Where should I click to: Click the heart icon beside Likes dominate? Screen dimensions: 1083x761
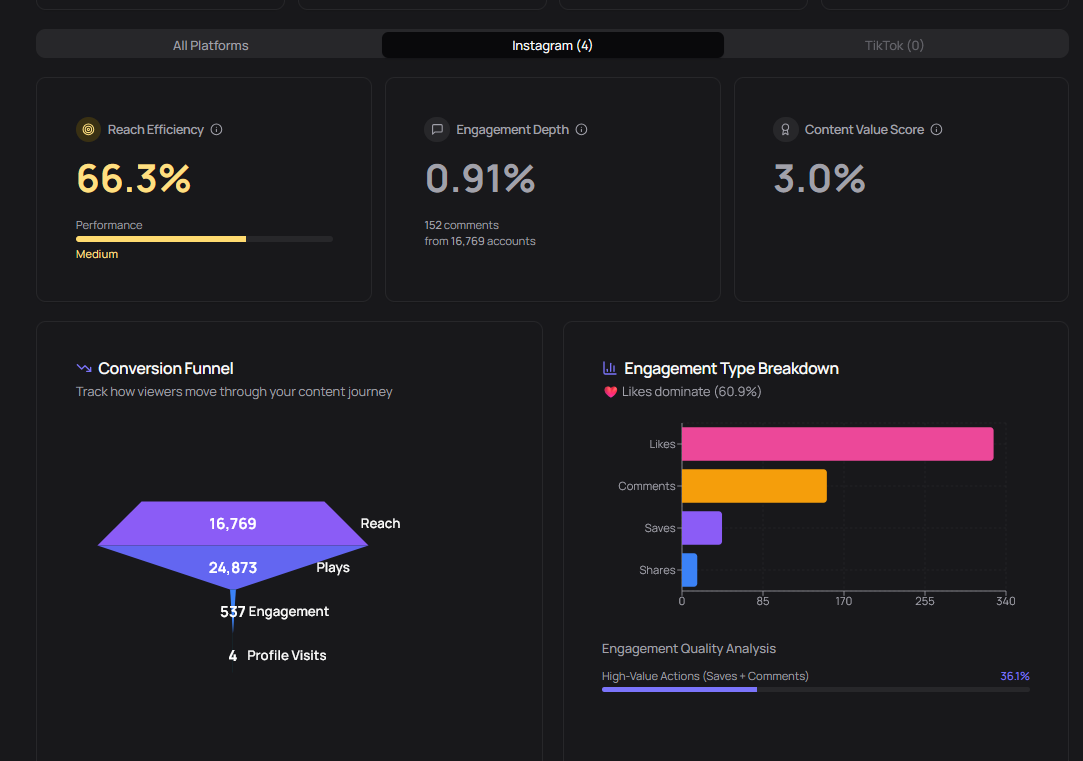(x=610, y=391)
